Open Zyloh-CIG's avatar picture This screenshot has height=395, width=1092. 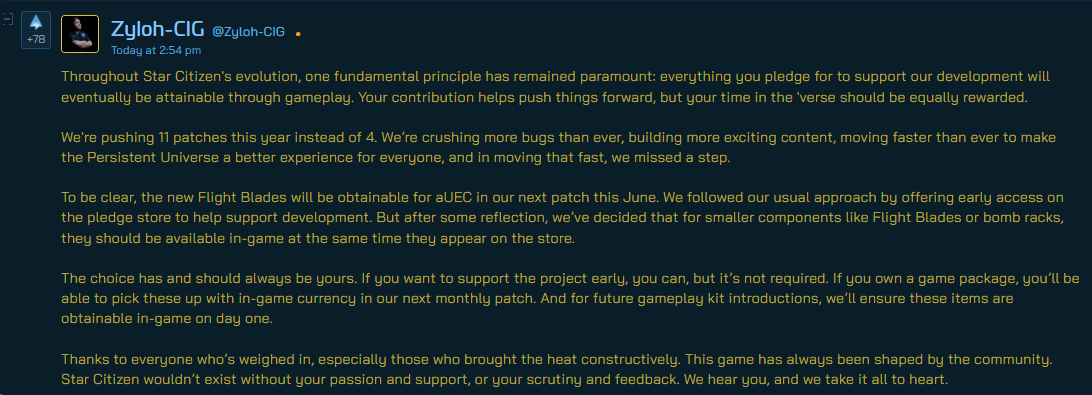pyautogui.click(x=80, y=33)
